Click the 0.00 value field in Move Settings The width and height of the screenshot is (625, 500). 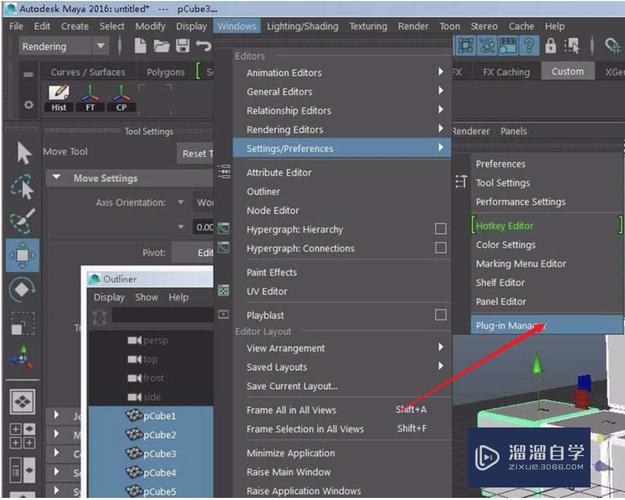tap(203, 227)
